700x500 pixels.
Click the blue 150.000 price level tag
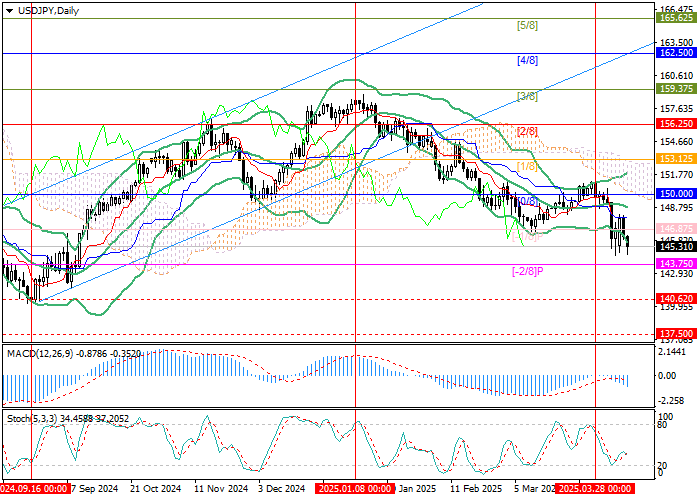tap(677, 193)
